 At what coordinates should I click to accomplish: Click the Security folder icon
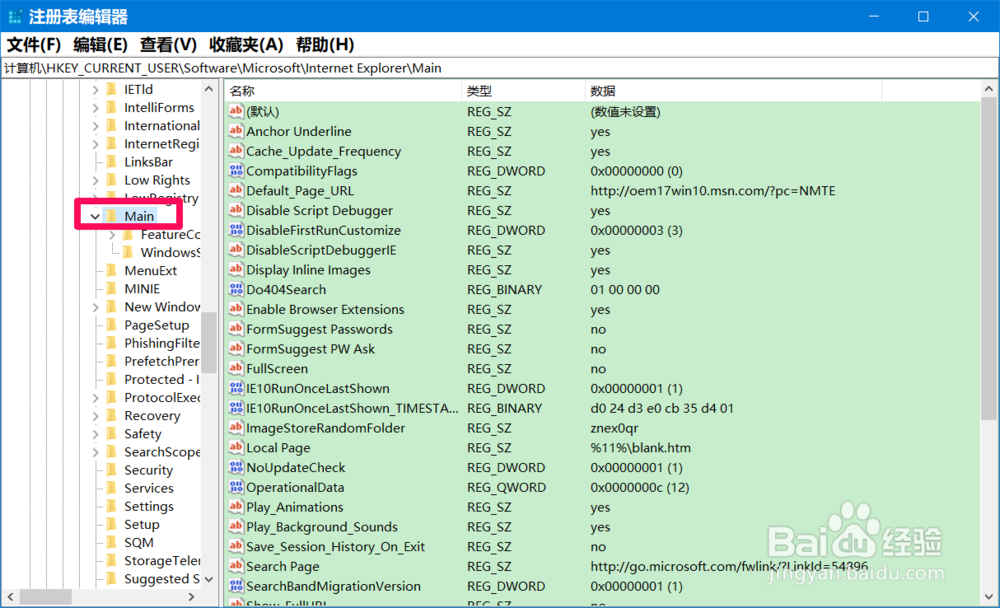(x=112, y=470)
